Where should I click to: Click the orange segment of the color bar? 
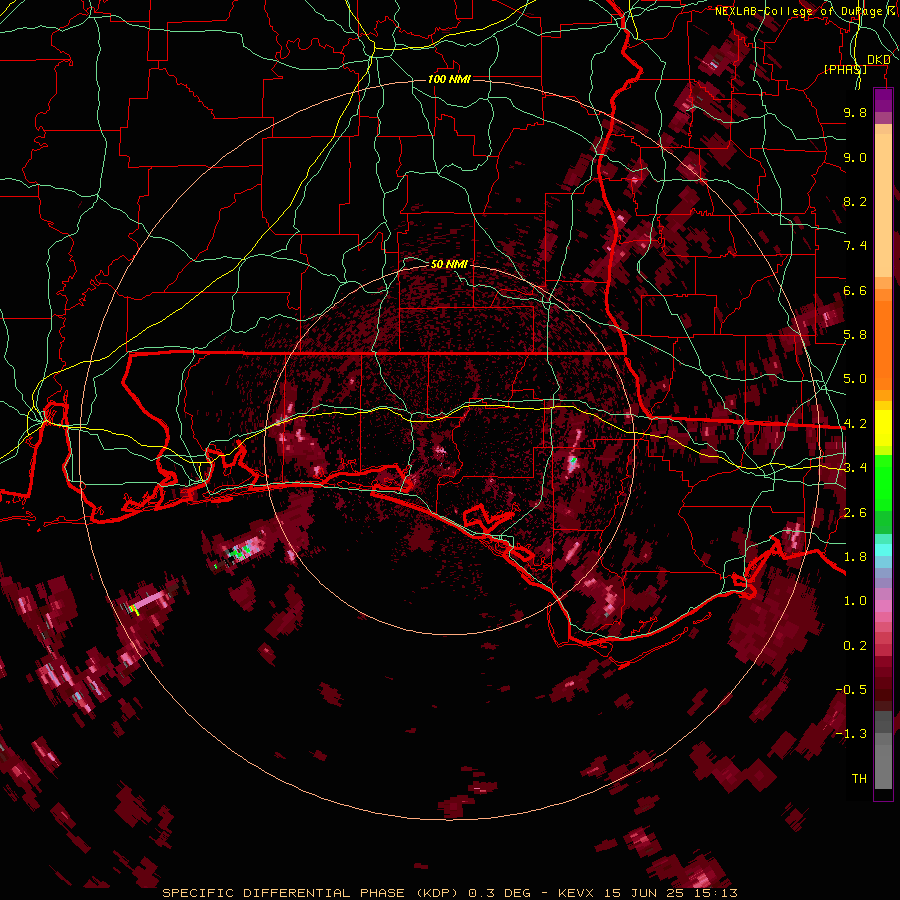coord(883,339)
